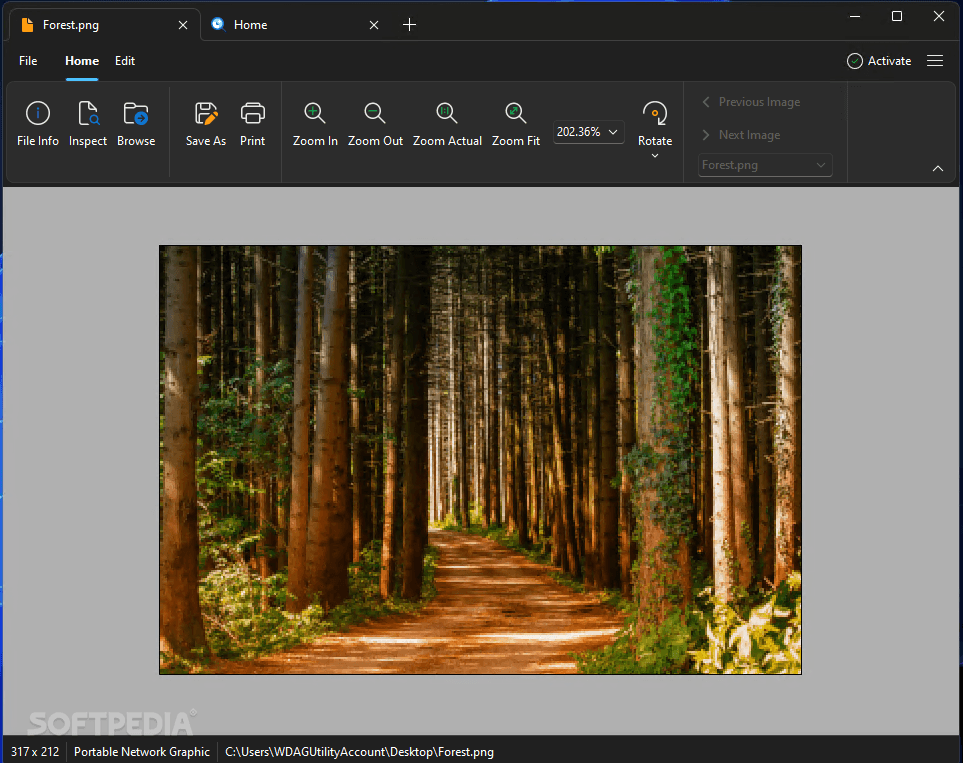Go to Previous Image
963x763 pixels.
coord(751,102)
